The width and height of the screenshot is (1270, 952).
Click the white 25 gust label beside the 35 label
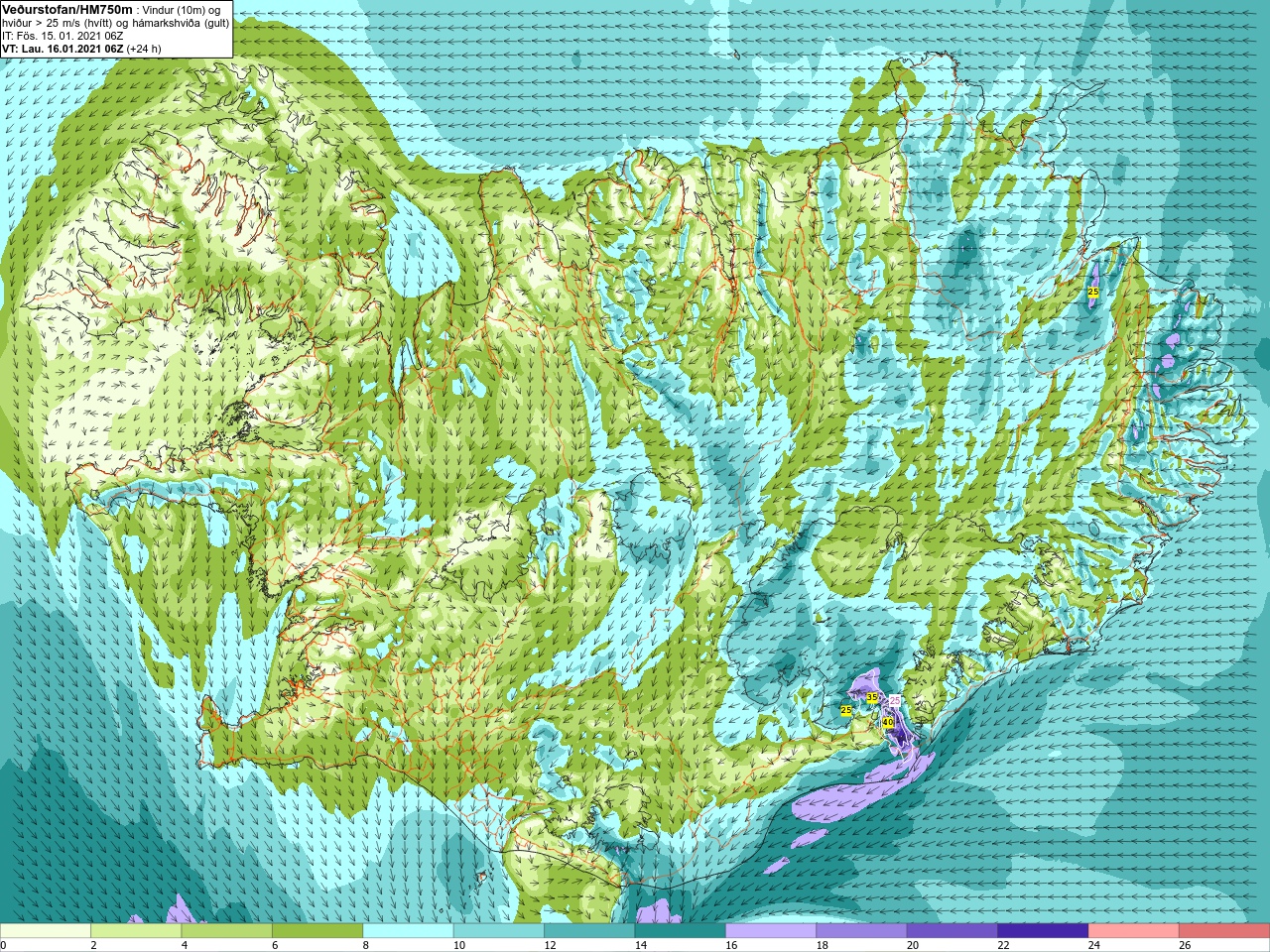(894, 701)
